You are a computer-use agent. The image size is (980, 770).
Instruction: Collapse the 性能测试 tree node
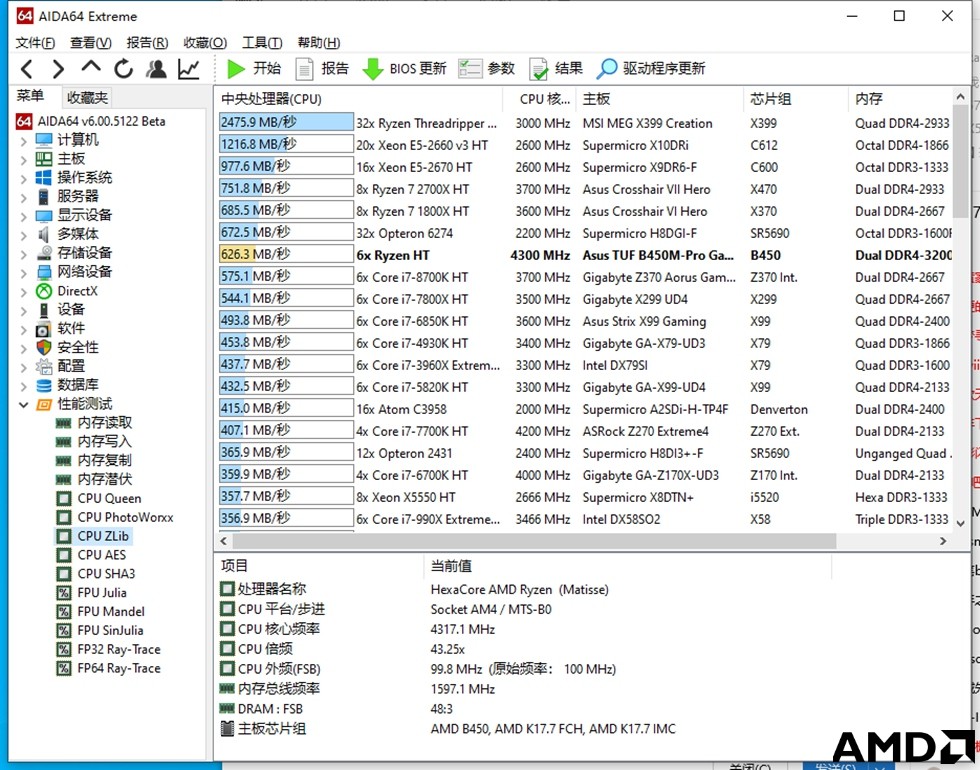pos(23,404)
